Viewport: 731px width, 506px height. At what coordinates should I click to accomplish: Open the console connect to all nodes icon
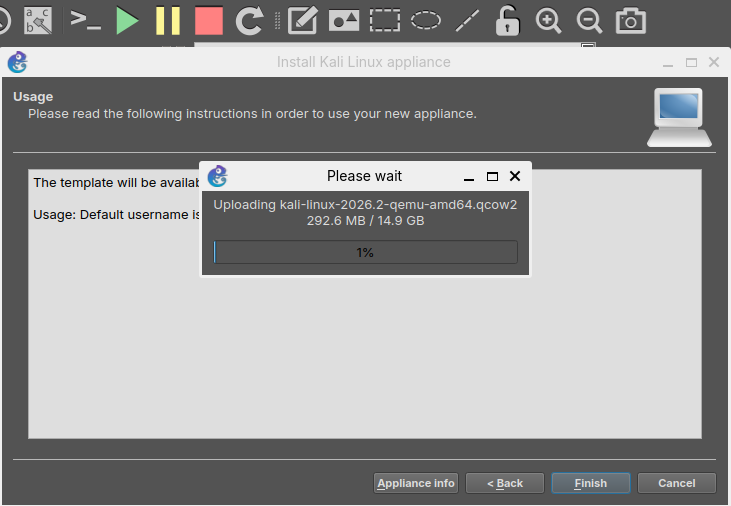(85, 21)
